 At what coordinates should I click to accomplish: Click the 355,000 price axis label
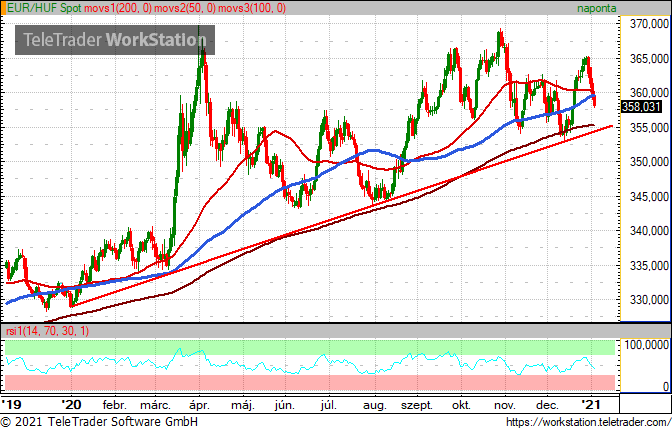click(x=649, y=127)
